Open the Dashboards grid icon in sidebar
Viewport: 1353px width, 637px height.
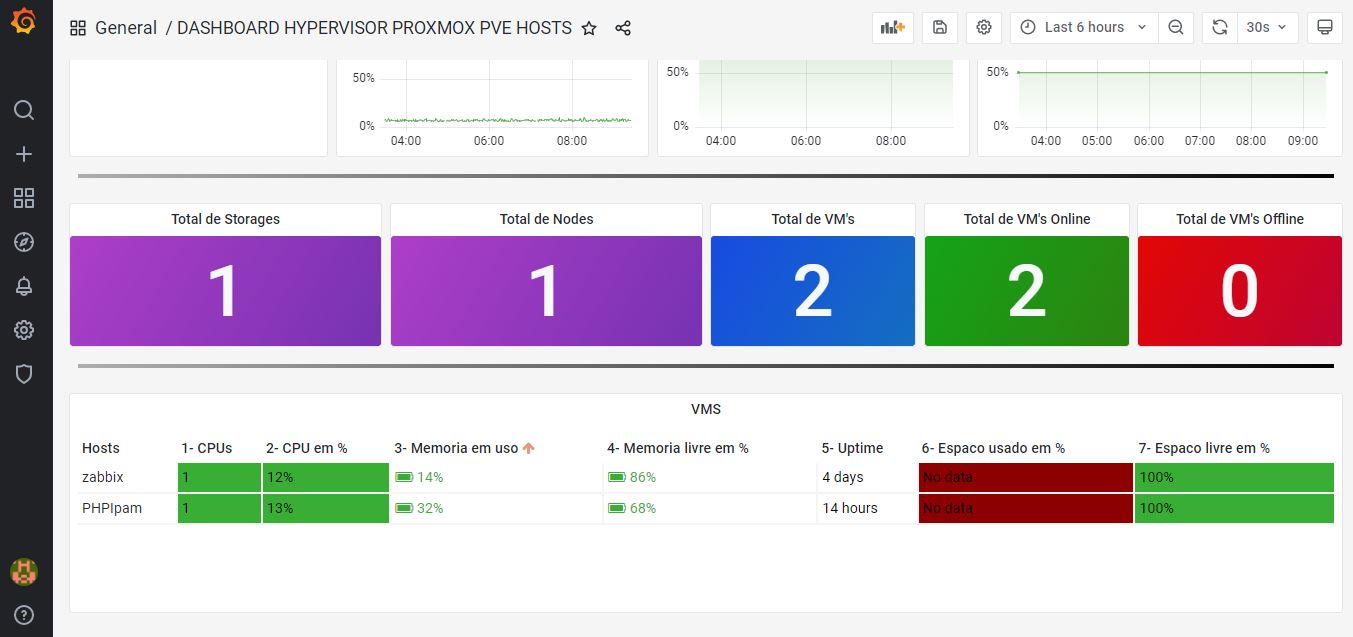(24, 198)
